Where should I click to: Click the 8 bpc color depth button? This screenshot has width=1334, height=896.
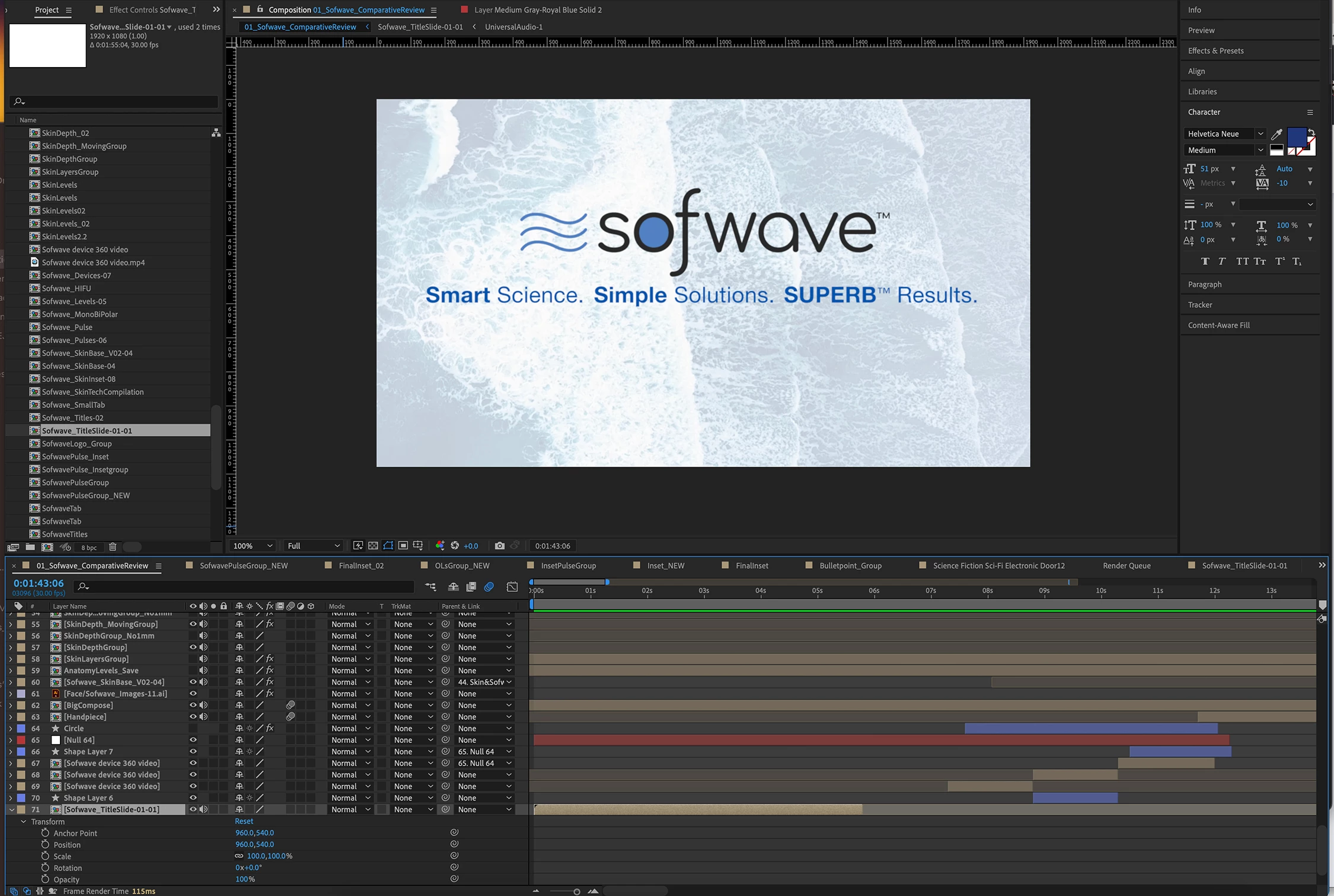pyautogui.click(x=89, y=547)
